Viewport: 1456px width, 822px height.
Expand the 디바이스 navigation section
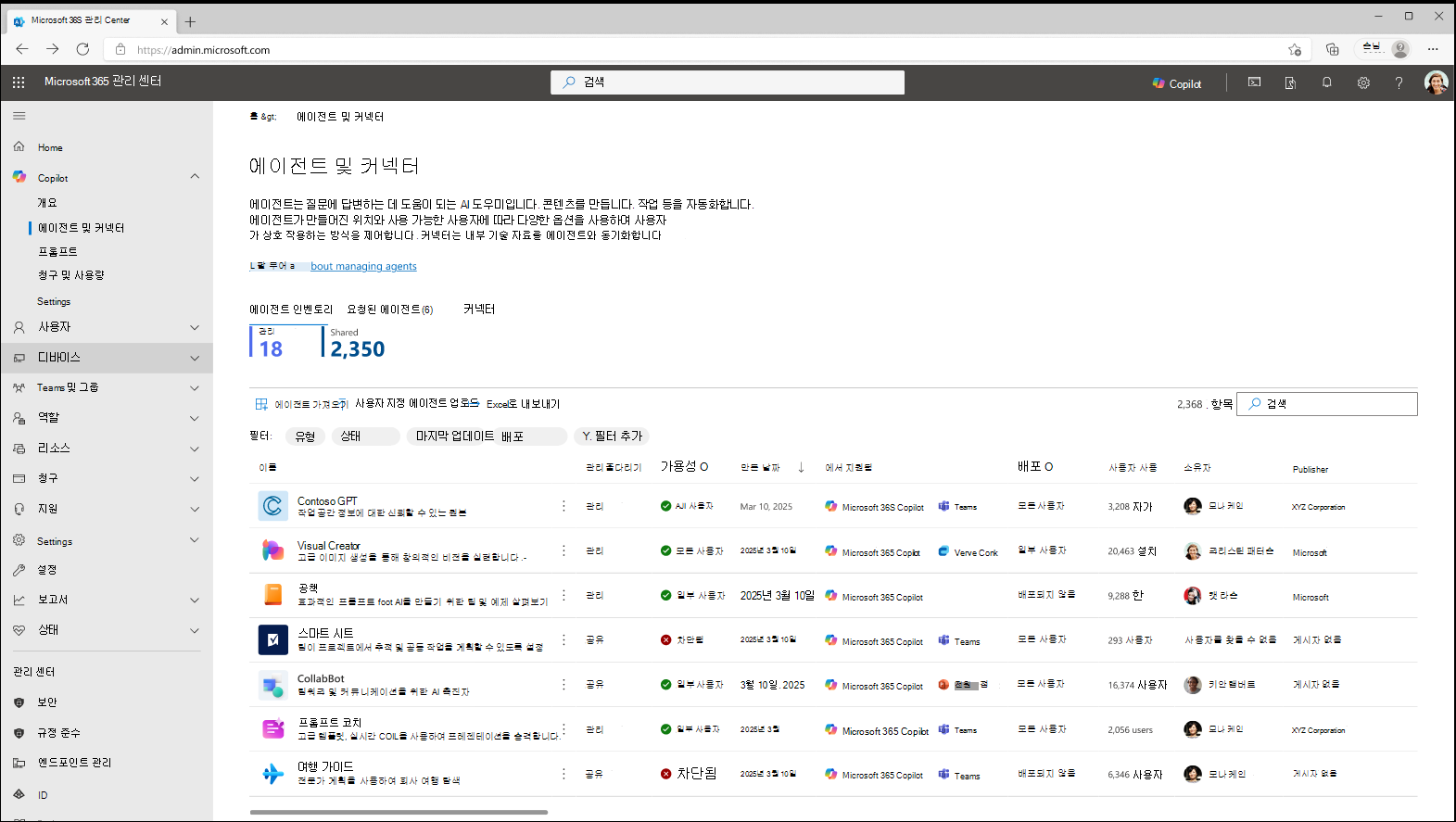[x=195, y=358]
